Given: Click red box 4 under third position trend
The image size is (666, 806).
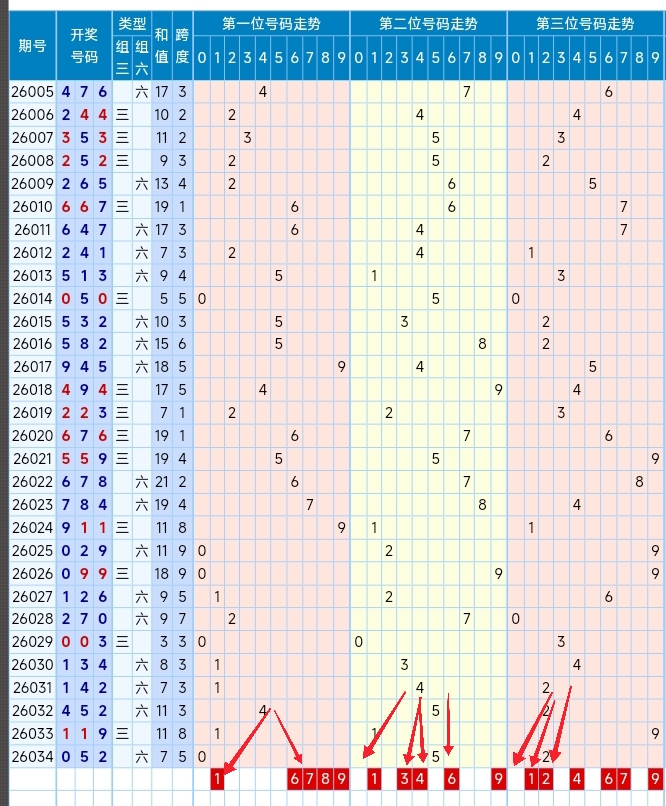Looking at the screenshot, I should point(577,779).
